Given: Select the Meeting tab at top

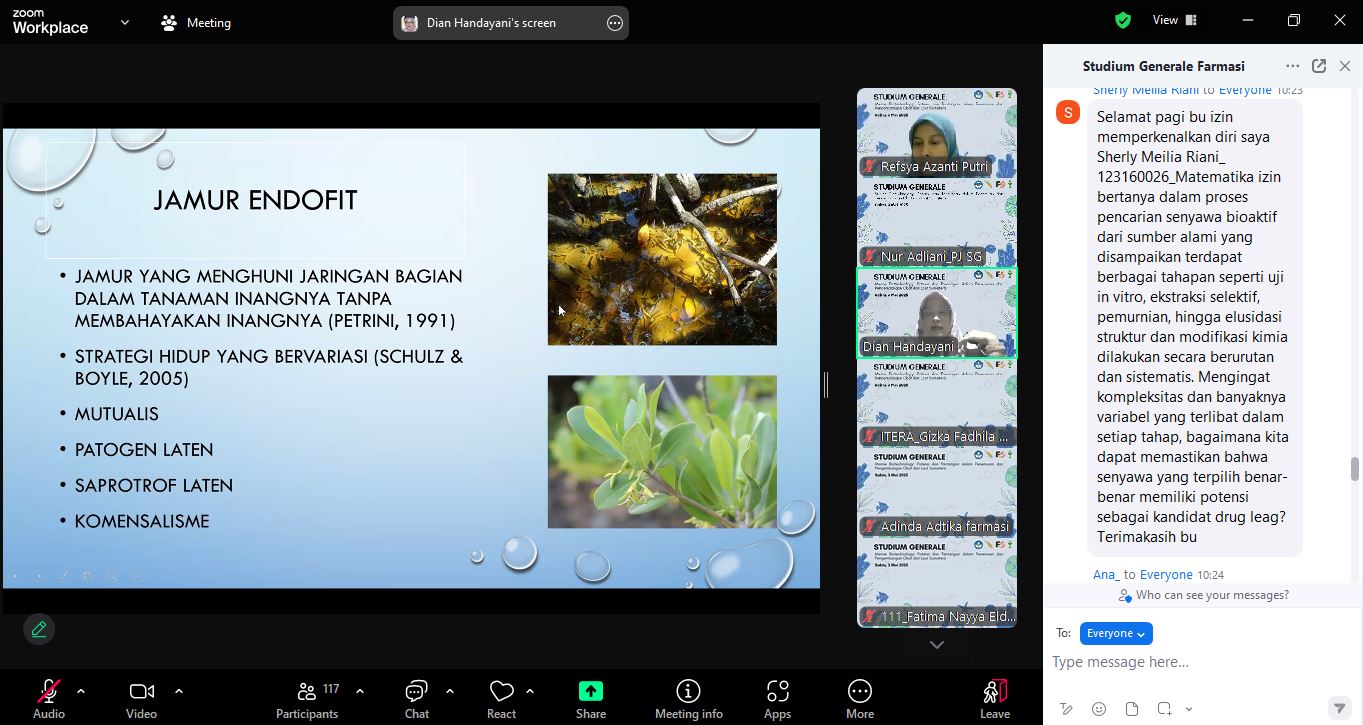Looking at the screenshot, I should click(x=197, y=22).
